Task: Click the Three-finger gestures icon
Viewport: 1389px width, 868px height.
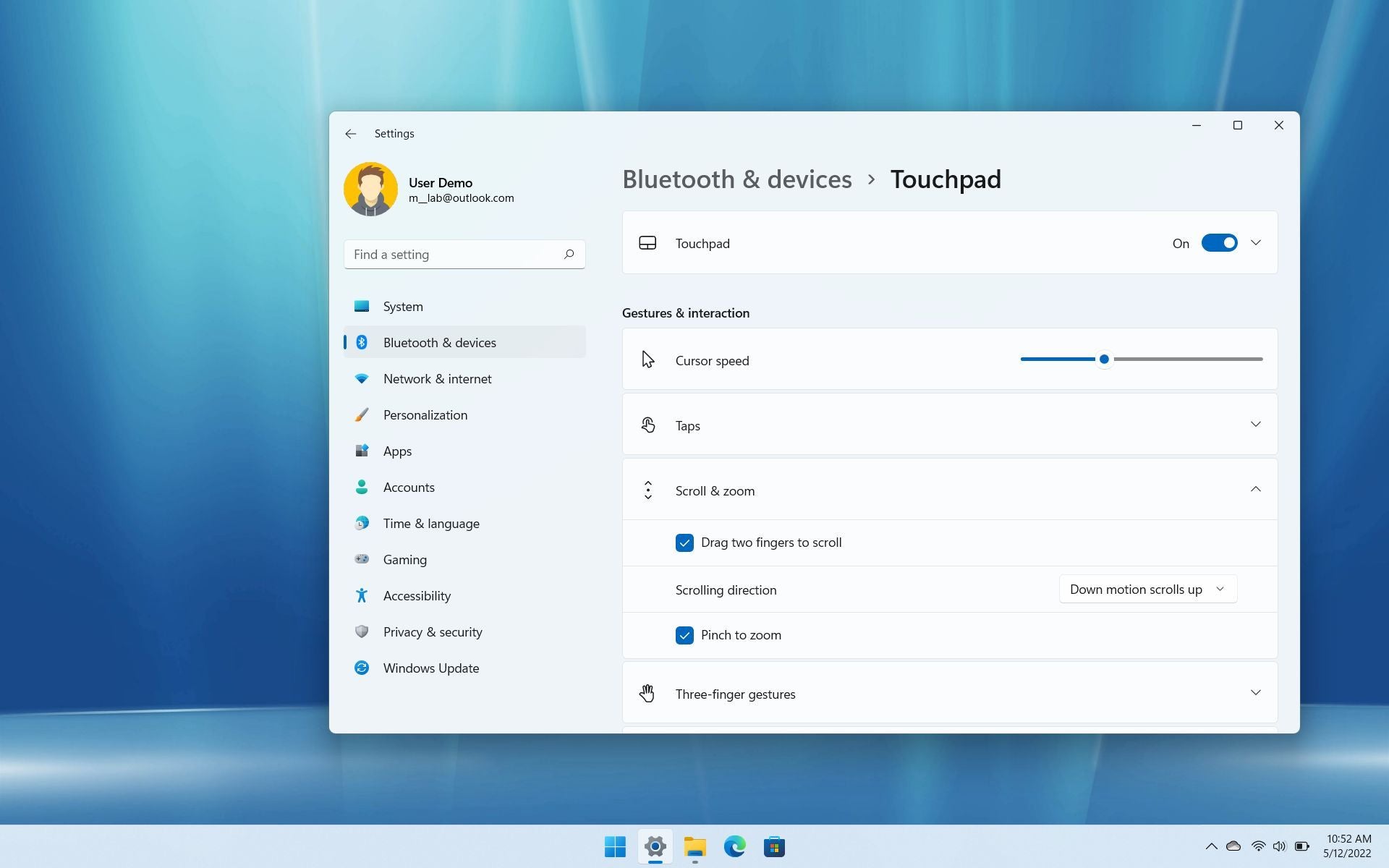Action: 647,694
